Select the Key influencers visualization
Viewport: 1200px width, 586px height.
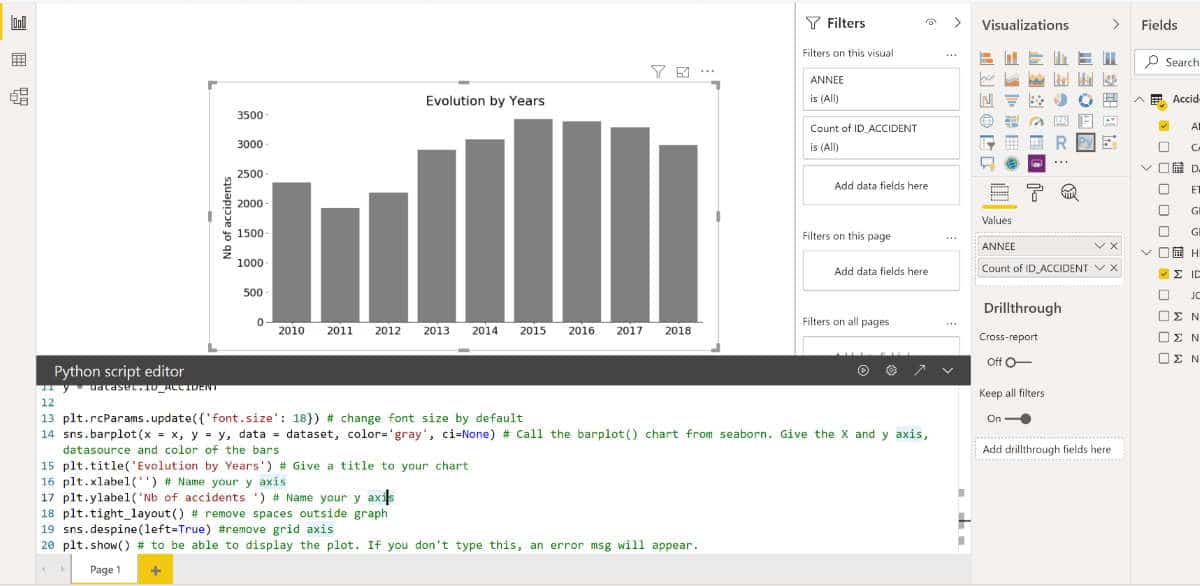pos(1110,142)
